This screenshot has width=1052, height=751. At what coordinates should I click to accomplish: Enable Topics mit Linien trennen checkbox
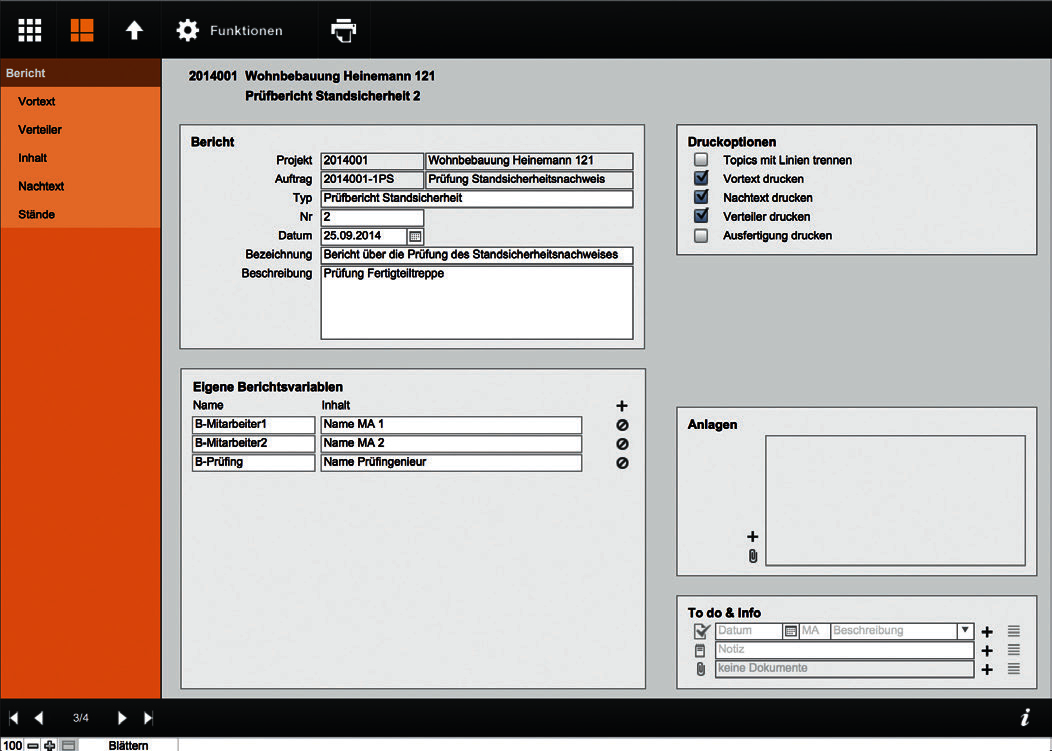coord(701,160)
